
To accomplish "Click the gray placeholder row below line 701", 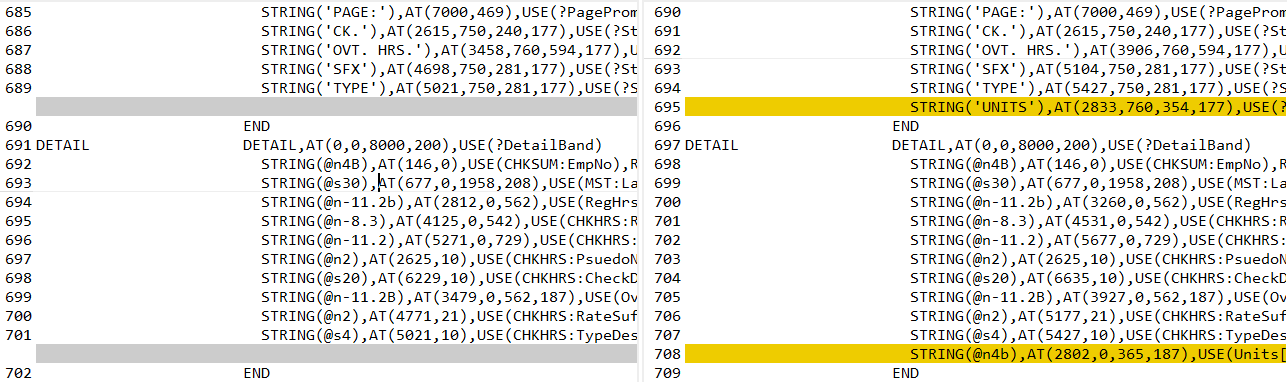I will pos(336,354).
